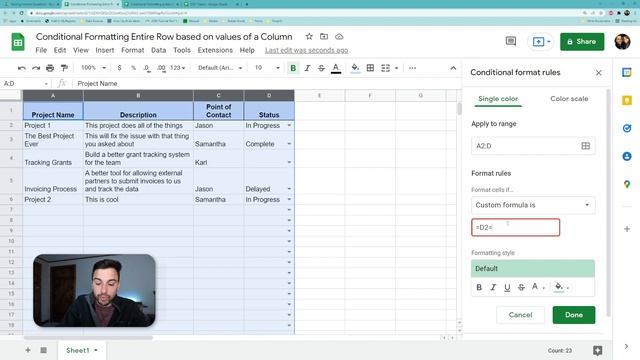This screenshot has height=360, width=640.
Task: Open Google Keep side panel icon
Action: [627, 100]
